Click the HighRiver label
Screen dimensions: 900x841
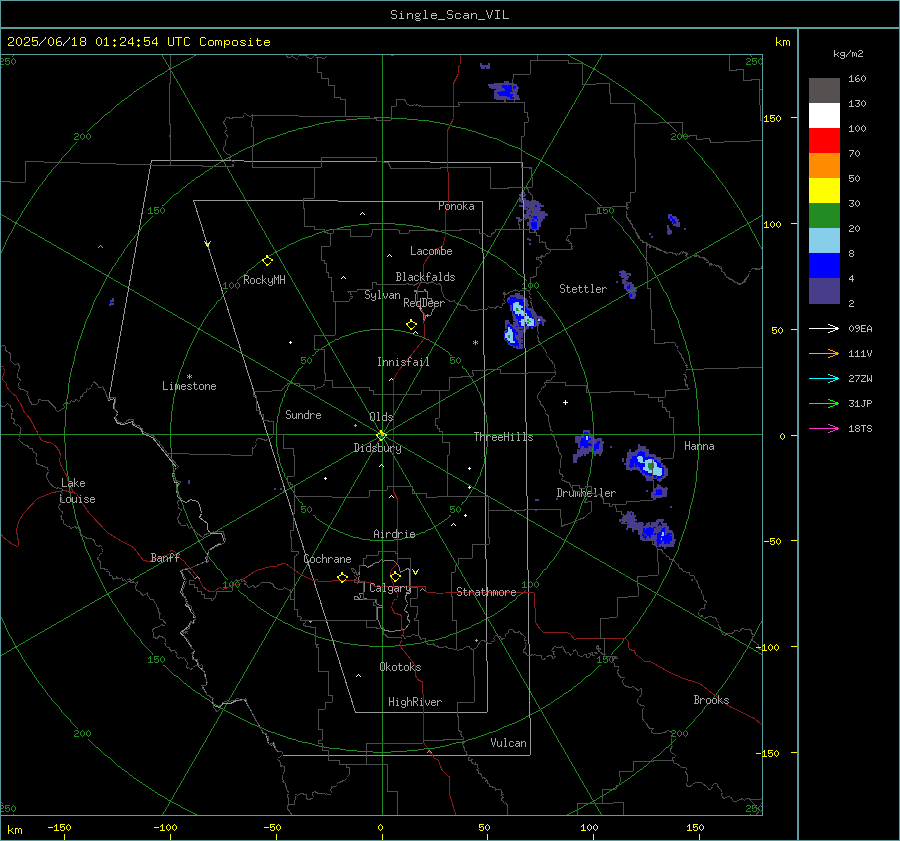415,702
